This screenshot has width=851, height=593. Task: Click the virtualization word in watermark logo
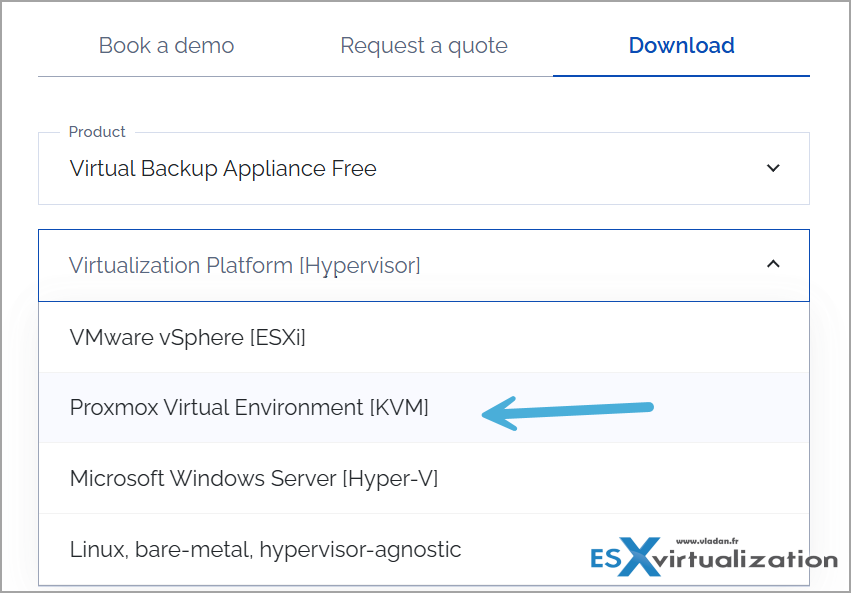pyautogui.click(x=746, y=560)
